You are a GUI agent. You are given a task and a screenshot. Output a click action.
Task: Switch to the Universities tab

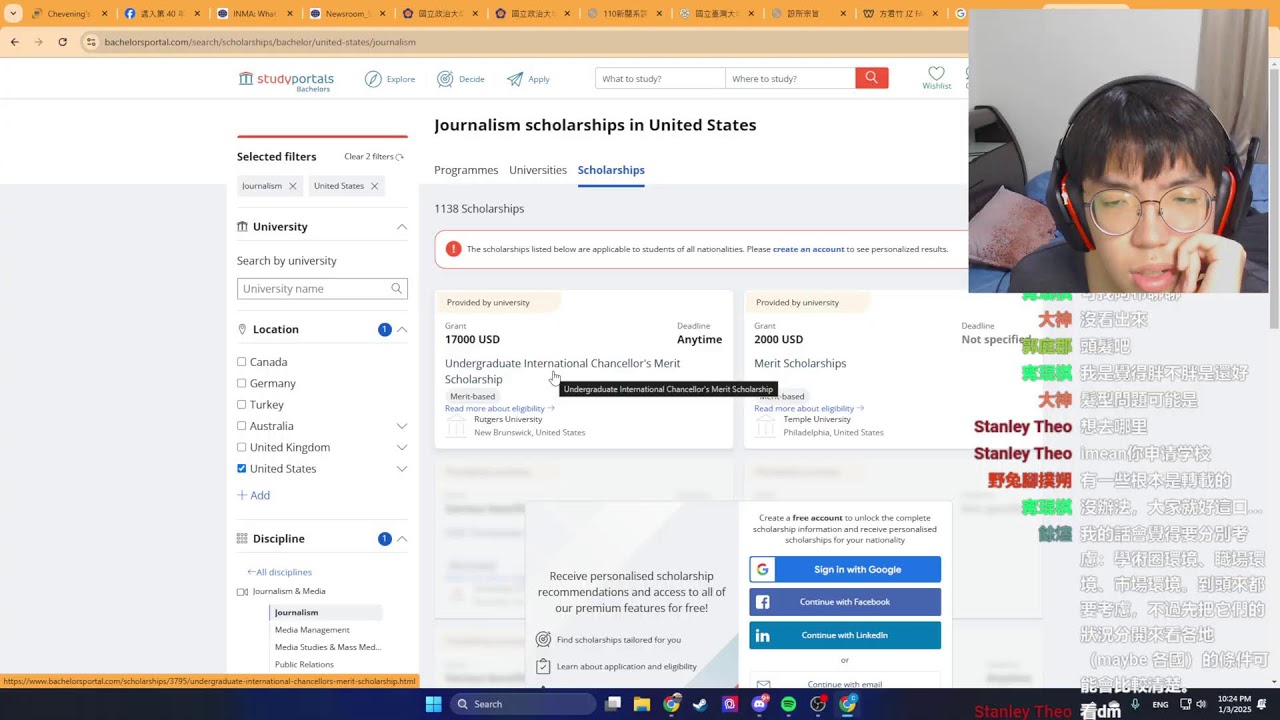tap(538, 170)
